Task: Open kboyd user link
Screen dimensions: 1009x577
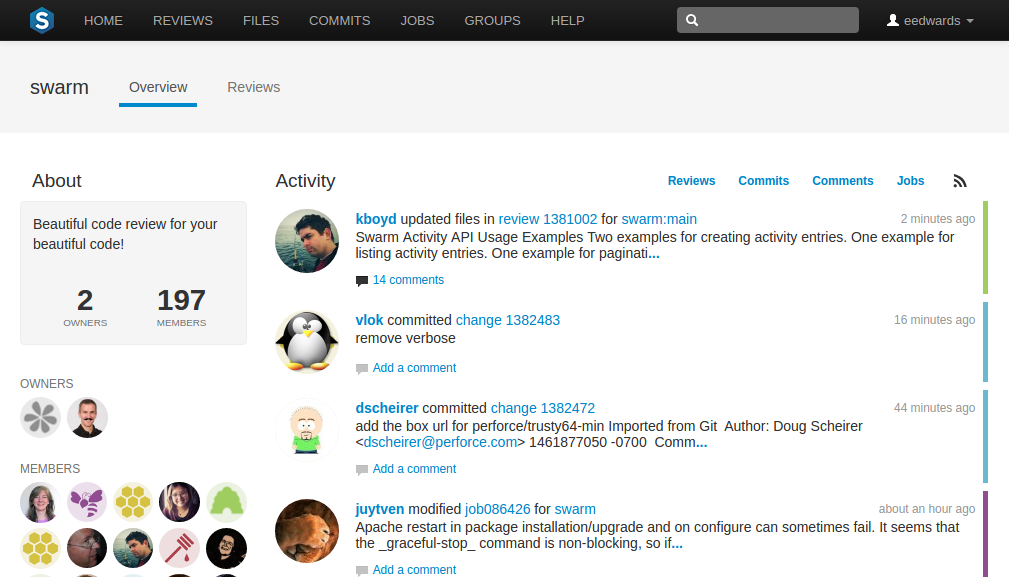Action: pos(376,219)
